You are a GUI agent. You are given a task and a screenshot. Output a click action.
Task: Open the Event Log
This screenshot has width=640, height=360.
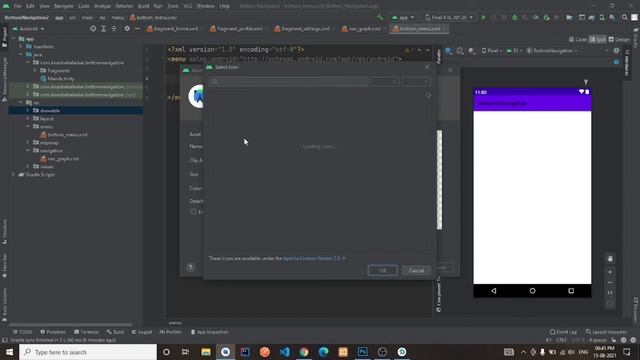pyautogui.click(x=564, y=332)
